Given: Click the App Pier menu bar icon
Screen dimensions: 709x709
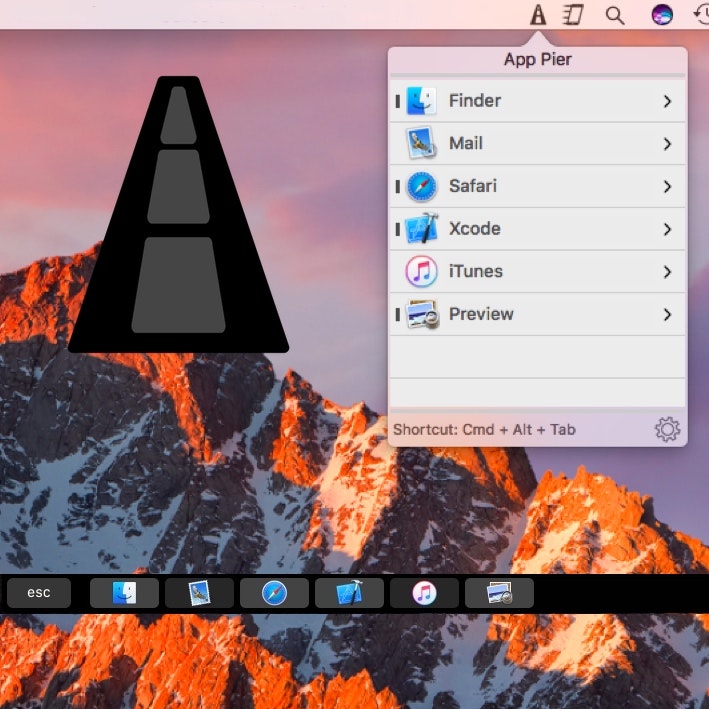Looking at the screenshot, I should [x=538, y=15].
